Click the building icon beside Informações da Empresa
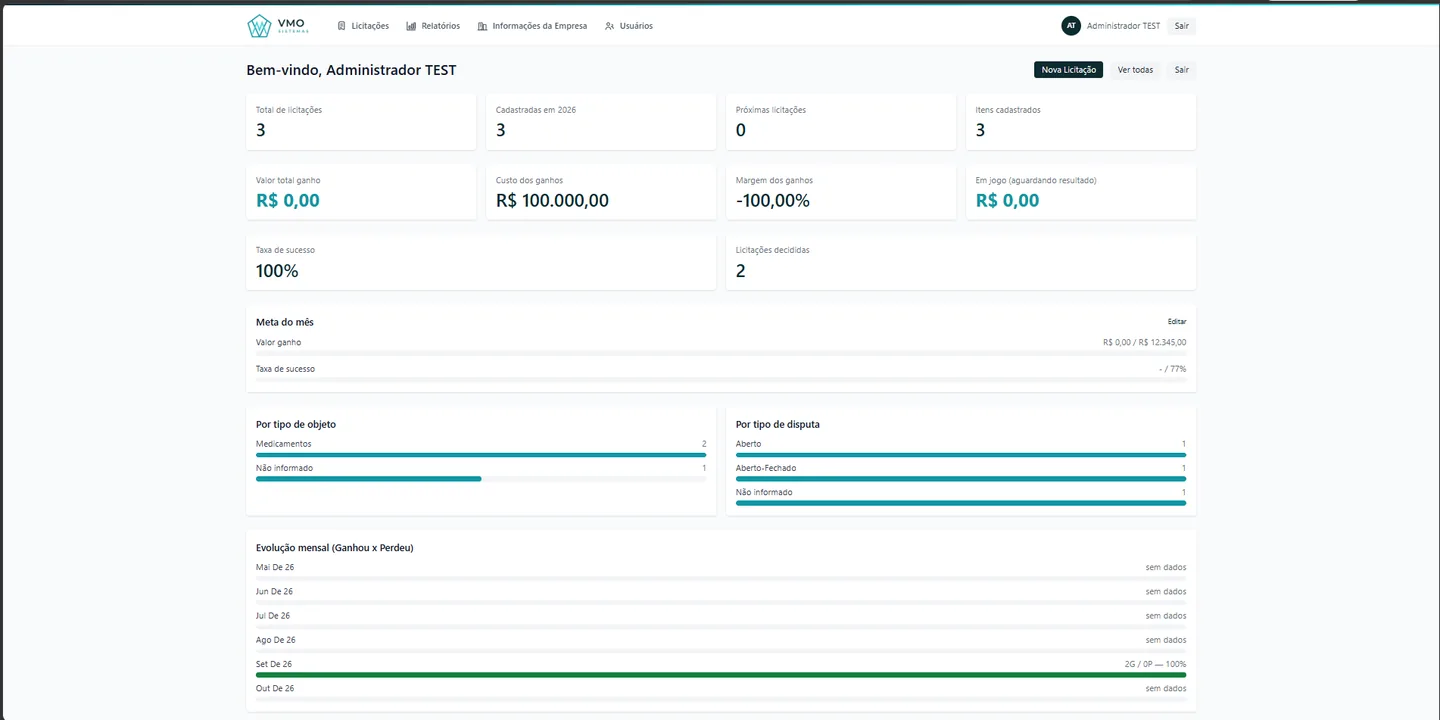The image size is (1440, 720). click(x=483, y=26)
